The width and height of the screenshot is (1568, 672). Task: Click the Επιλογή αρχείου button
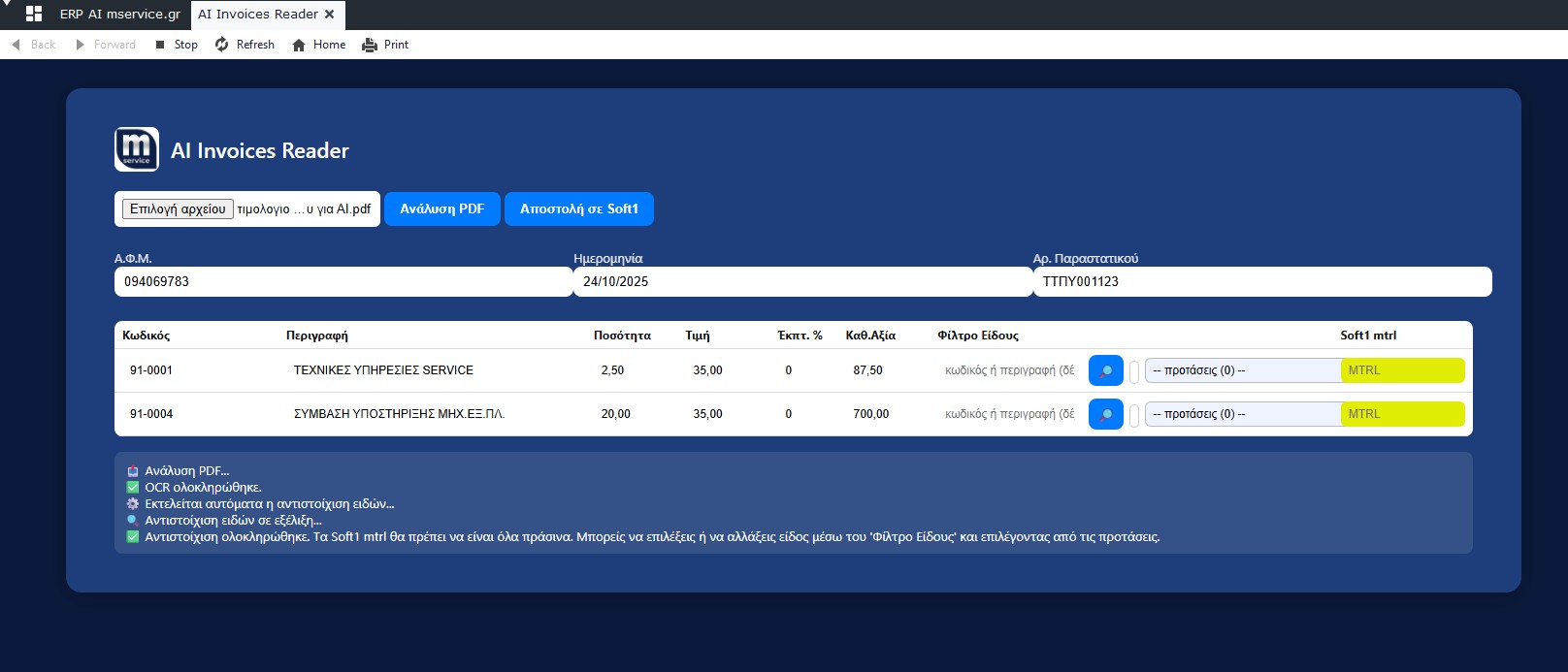(x=178, y=208)
